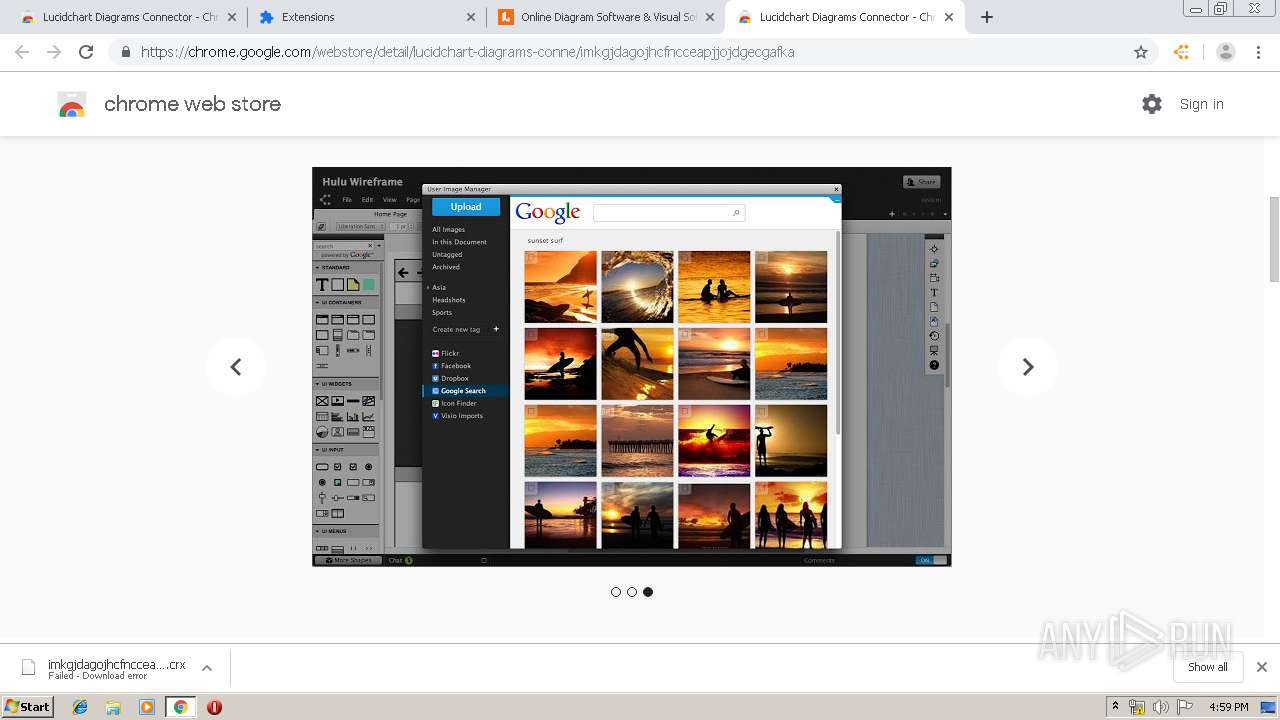Select the second carousel dot
The height and width of the screenshot is (720, 1280).
click(x=632, y=592)
